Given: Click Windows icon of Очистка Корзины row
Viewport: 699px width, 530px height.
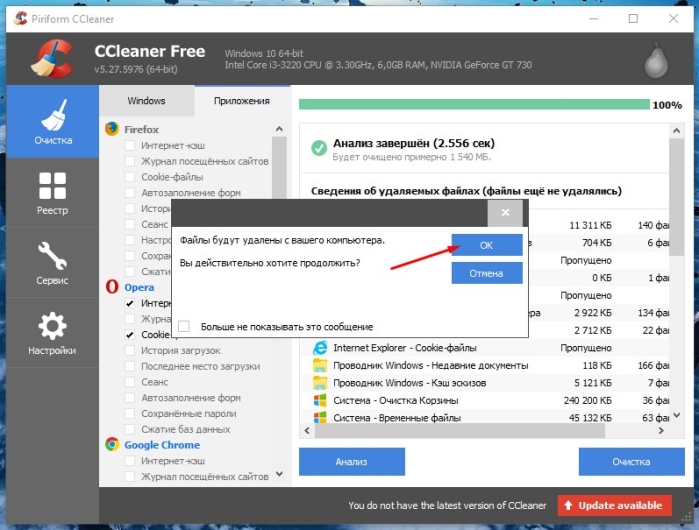Looking at the screenshot, I should 320,400.
